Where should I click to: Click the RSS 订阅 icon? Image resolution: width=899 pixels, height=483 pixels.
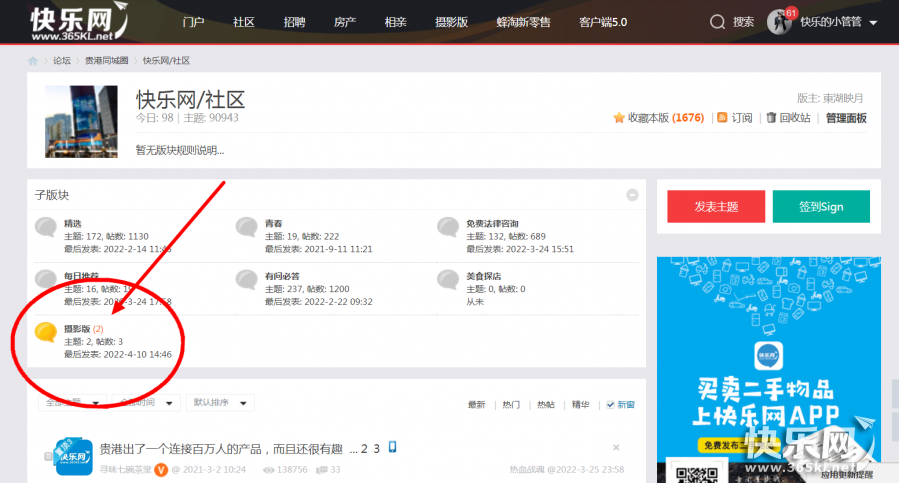click(x=722, y=118)
